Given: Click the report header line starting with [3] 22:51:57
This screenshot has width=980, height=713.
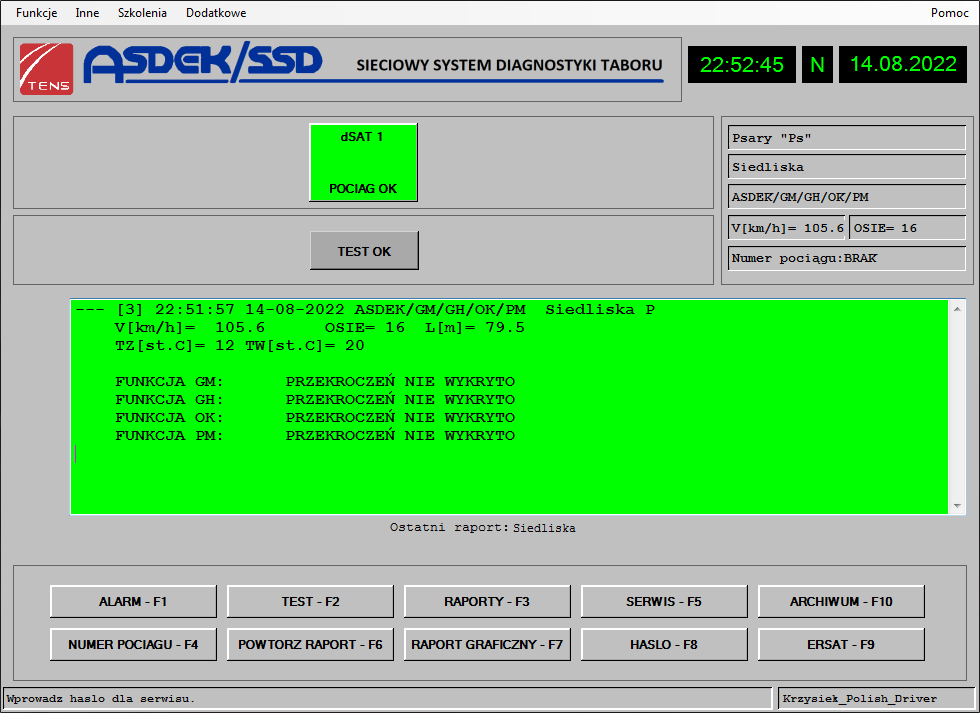Looking at the screenshot, I should [x=365, y=309].
